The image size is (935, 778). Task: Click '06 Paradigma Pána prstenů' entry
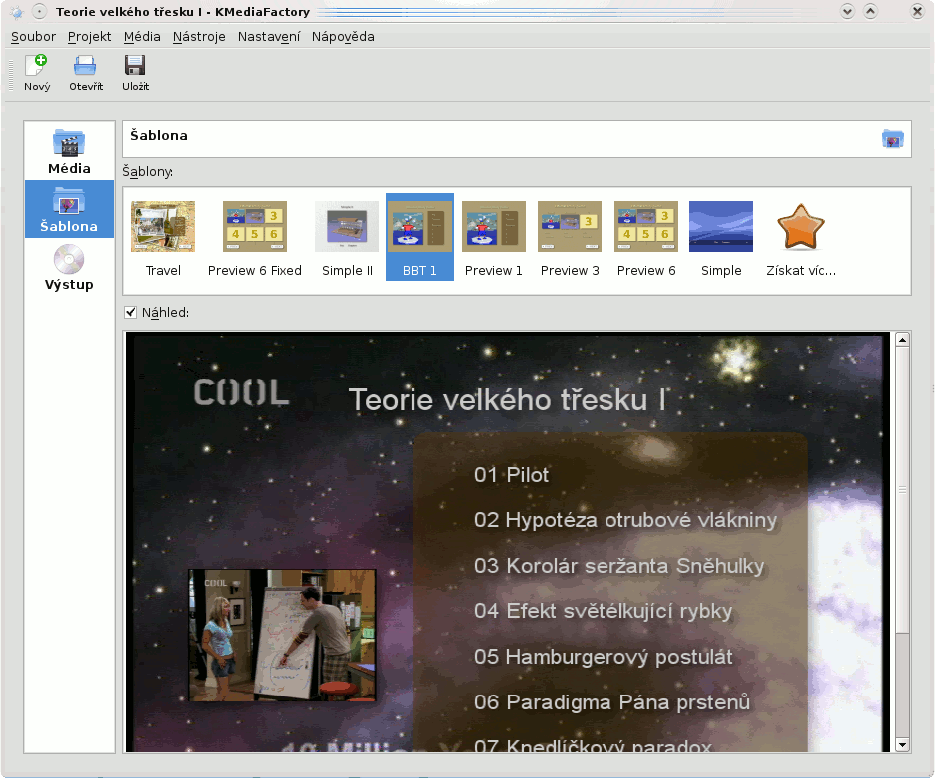tap(612, 702)
